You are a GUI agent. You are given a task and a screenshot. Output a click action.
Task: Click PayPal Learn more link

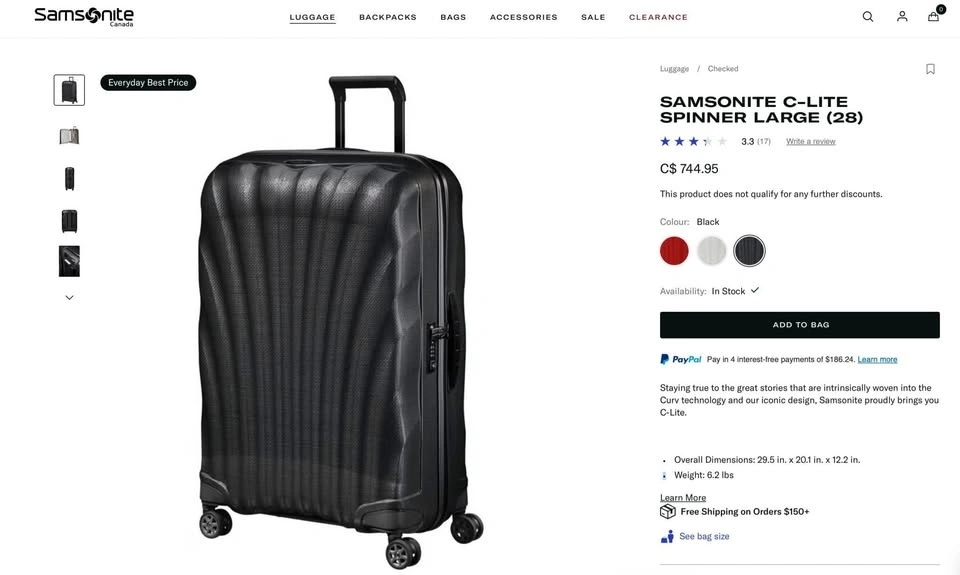point(877,360)
